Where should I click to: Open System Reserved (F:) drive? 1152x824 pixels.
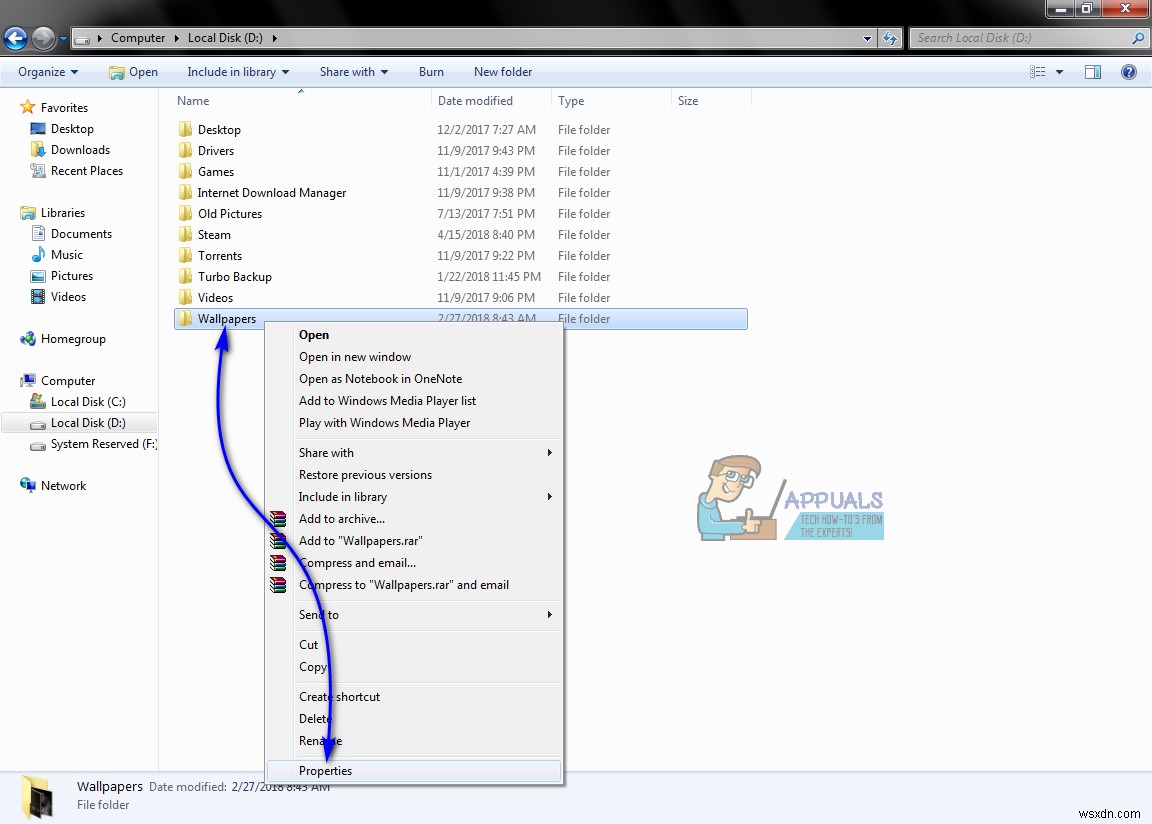(x=103, y=444)
